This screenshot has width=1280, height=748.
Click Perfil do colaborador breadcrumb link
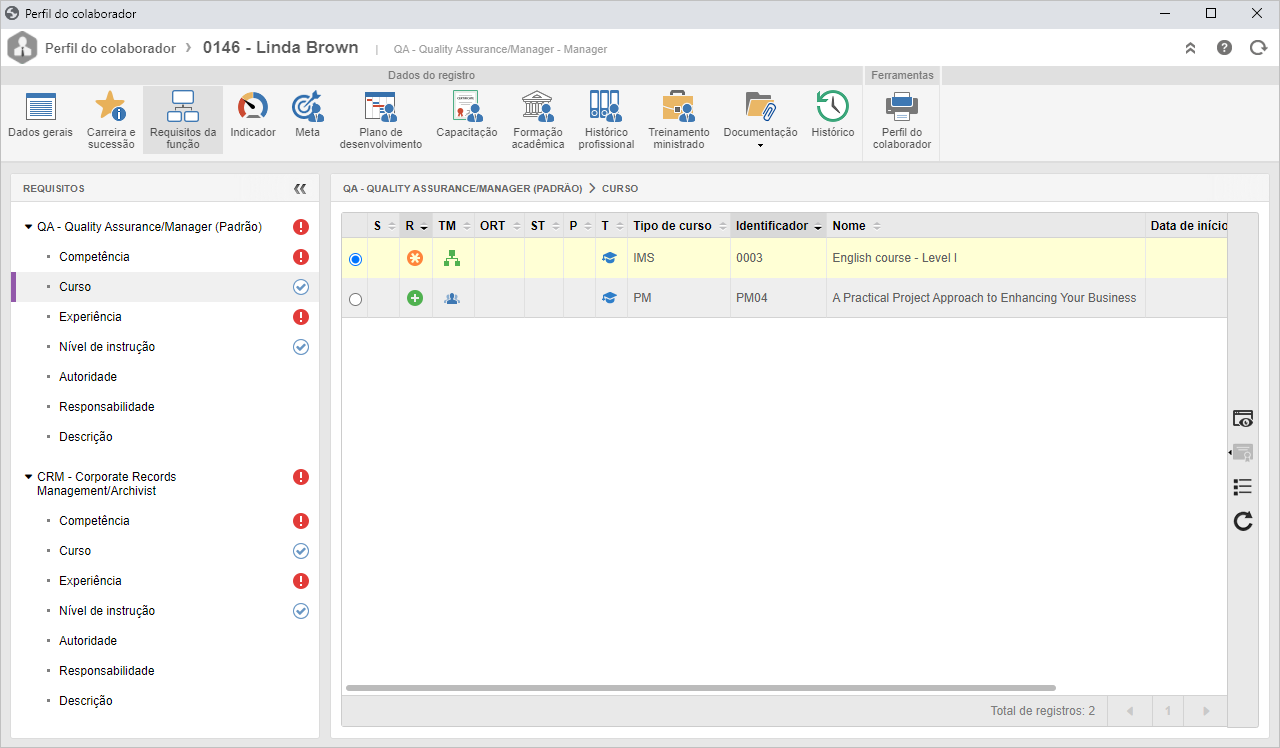(x=110, y=48)
